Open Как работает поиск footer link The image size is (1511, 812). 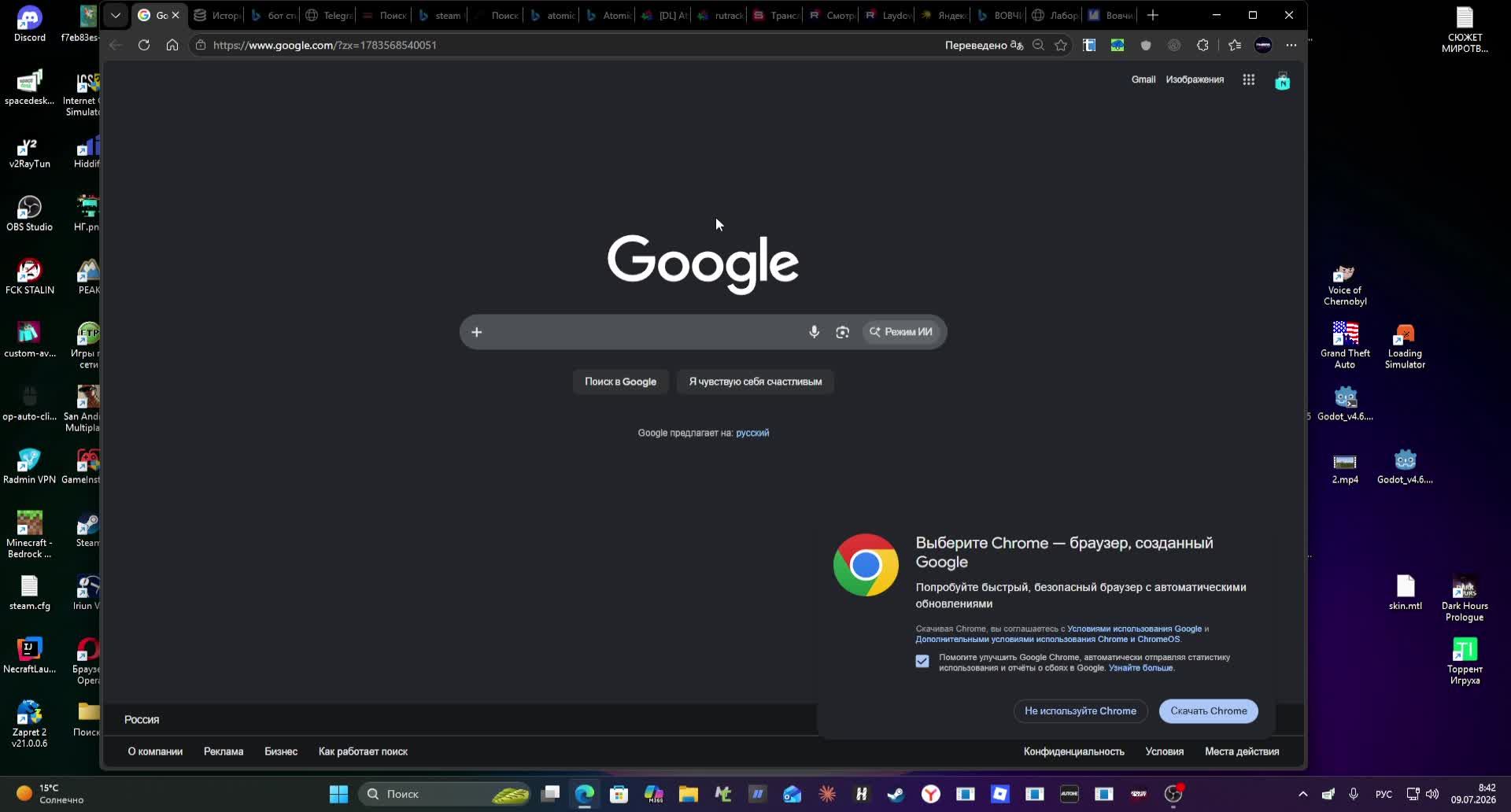363,751
